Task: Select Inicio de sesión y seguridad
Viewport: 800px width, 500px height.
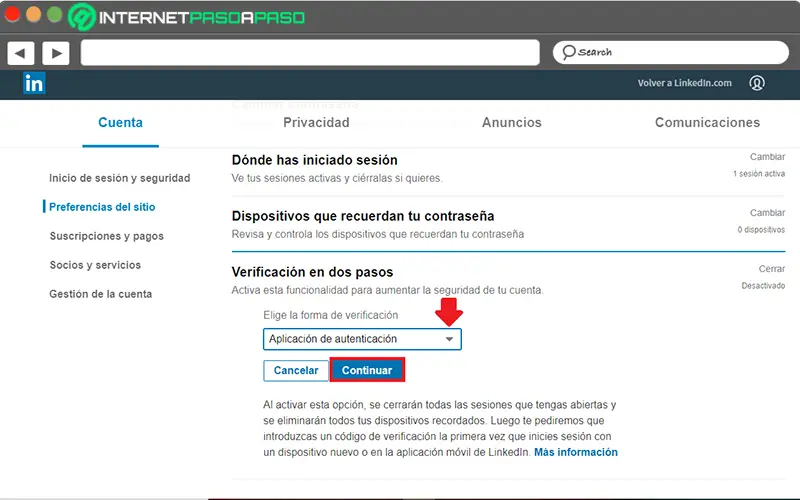Action: point(119,178)
